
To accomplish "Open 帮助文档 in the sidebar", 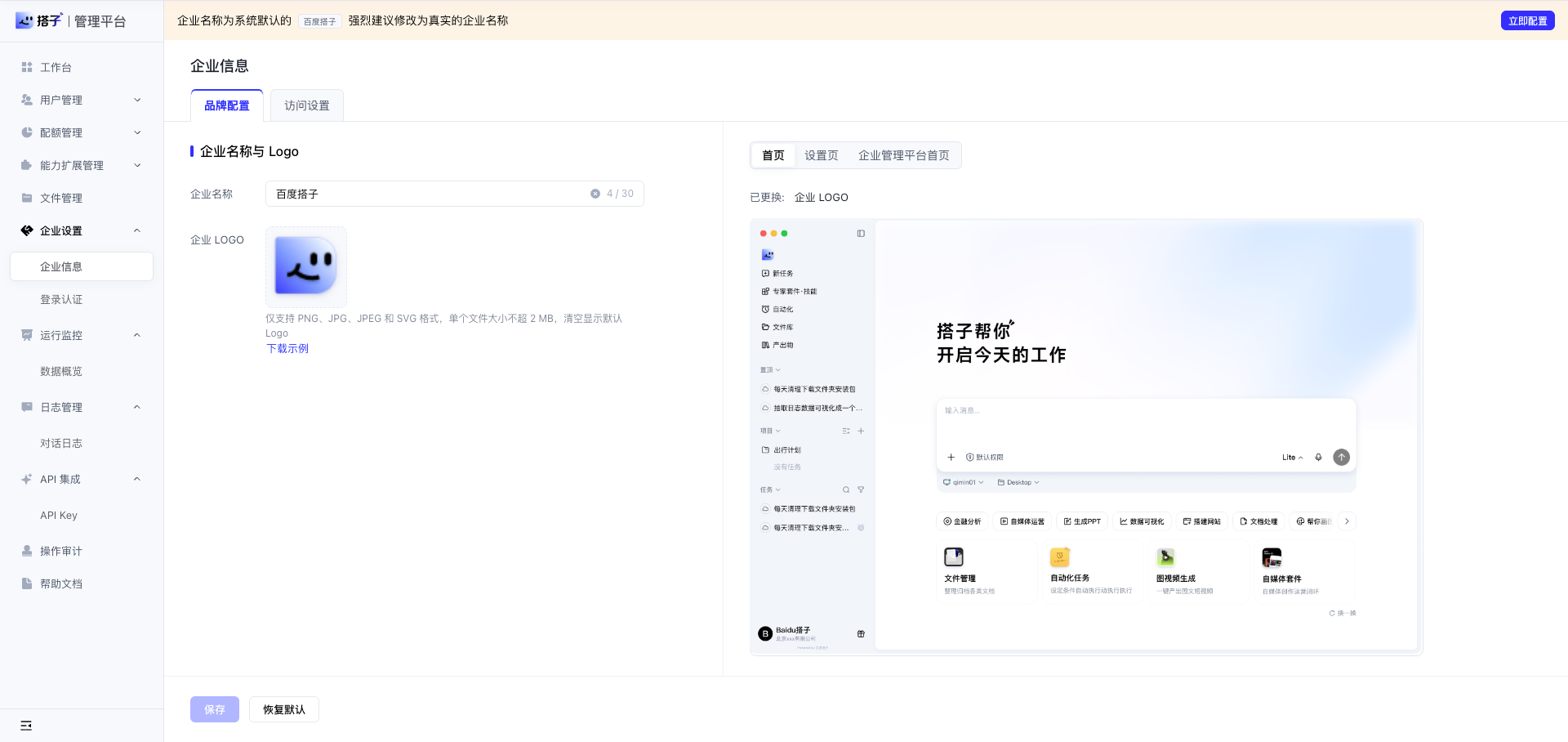I will (x=82, y=583).
